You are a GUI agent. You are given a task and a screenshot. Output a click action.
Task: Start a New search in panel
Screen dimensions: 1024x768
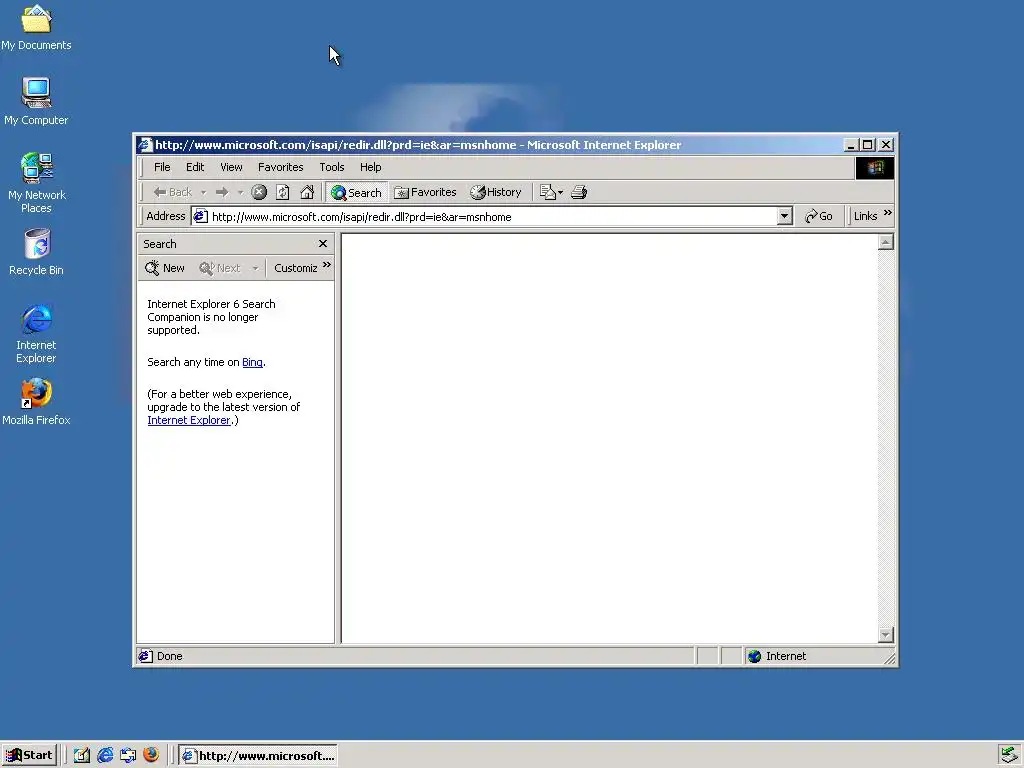click(165, 268)
